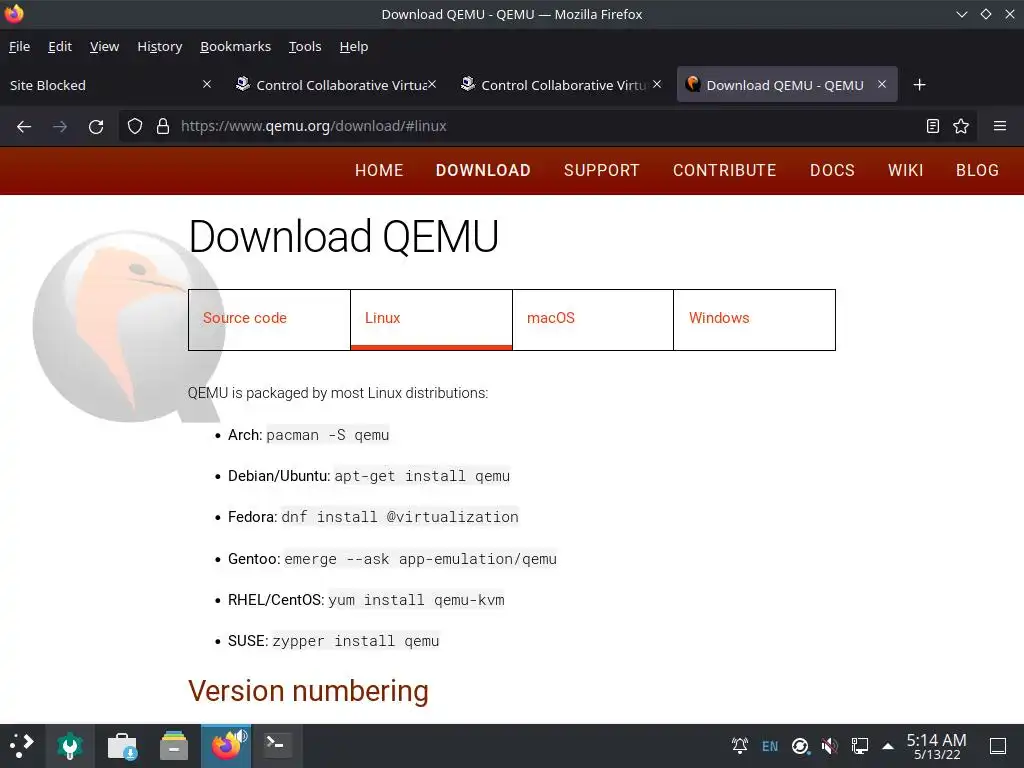
Task: Go to HOME in site navigation
Action: (x=379, y=170)
